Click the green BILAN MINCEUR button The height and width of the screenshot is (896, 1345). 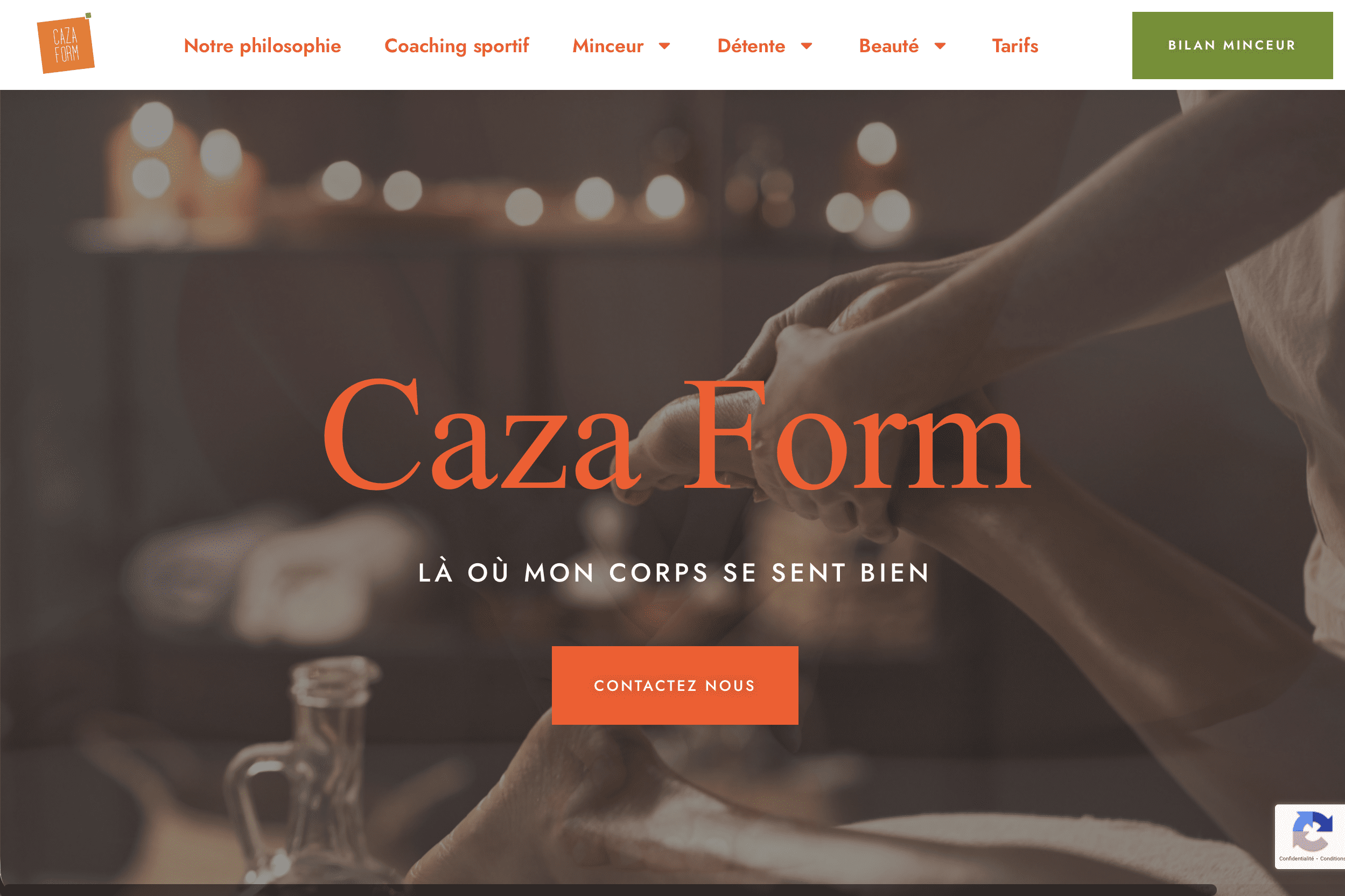[x=1232, y=45]
